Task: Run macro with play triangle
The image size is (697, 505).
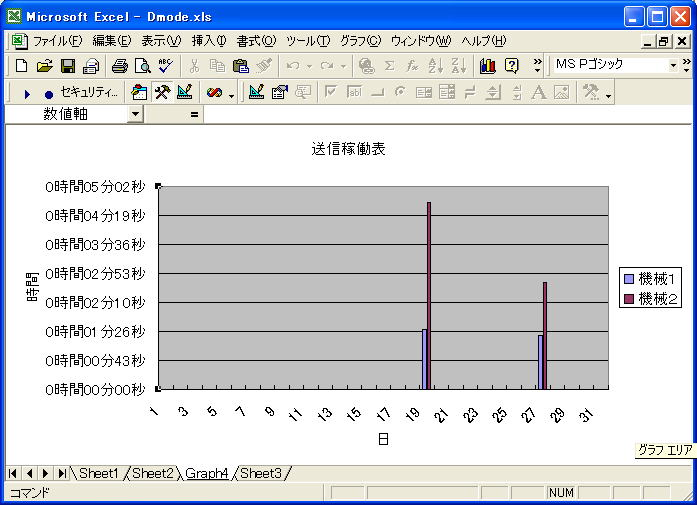Action: click(x=27, y=93)
